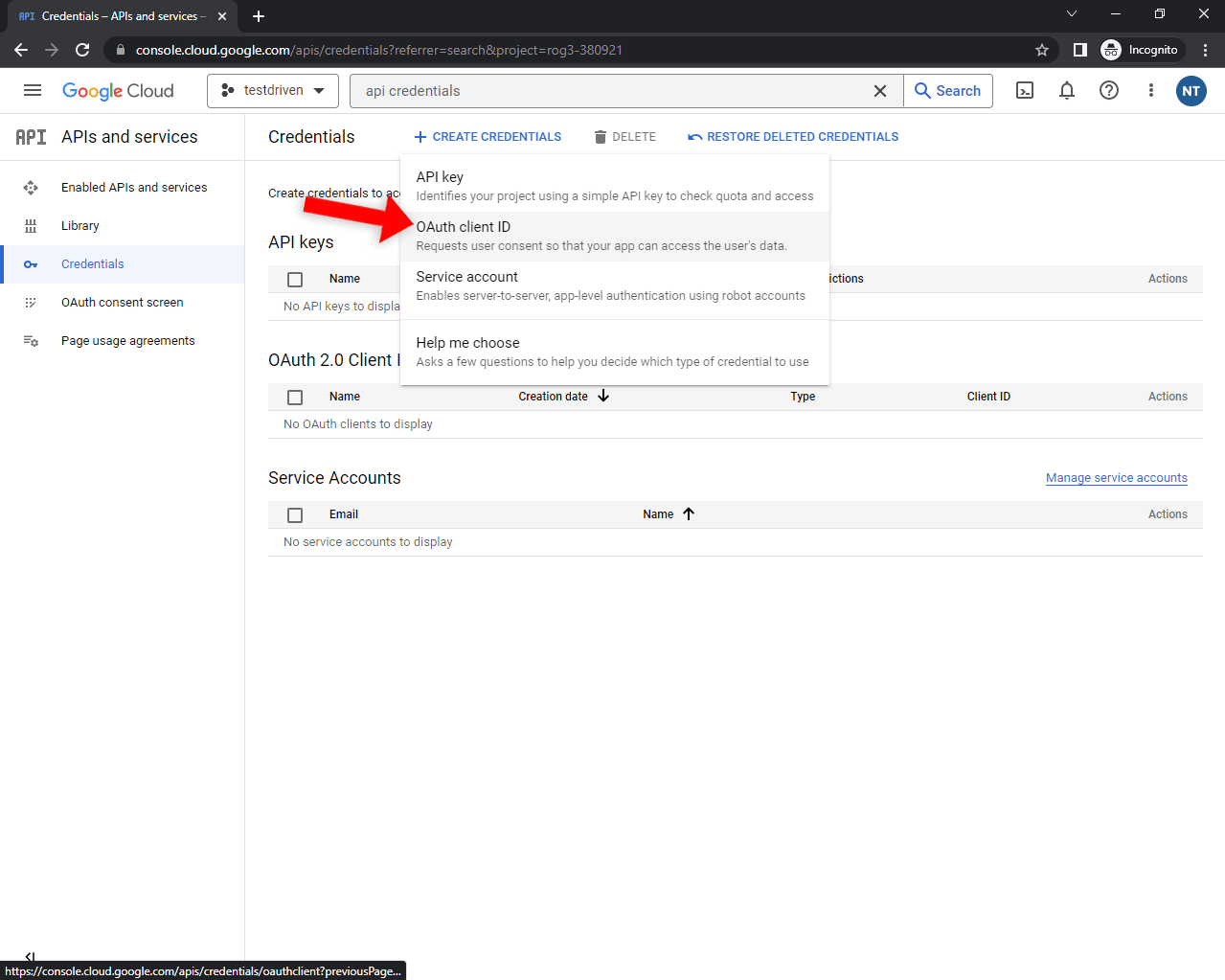Screen dimensions: 1225x980
Task: Open the NT account avatar
Action: tap(1191, 91)
